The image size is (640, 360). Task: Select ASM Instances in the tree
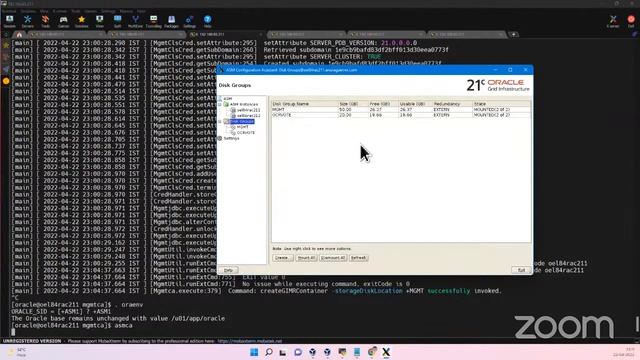tap(244, 104)
